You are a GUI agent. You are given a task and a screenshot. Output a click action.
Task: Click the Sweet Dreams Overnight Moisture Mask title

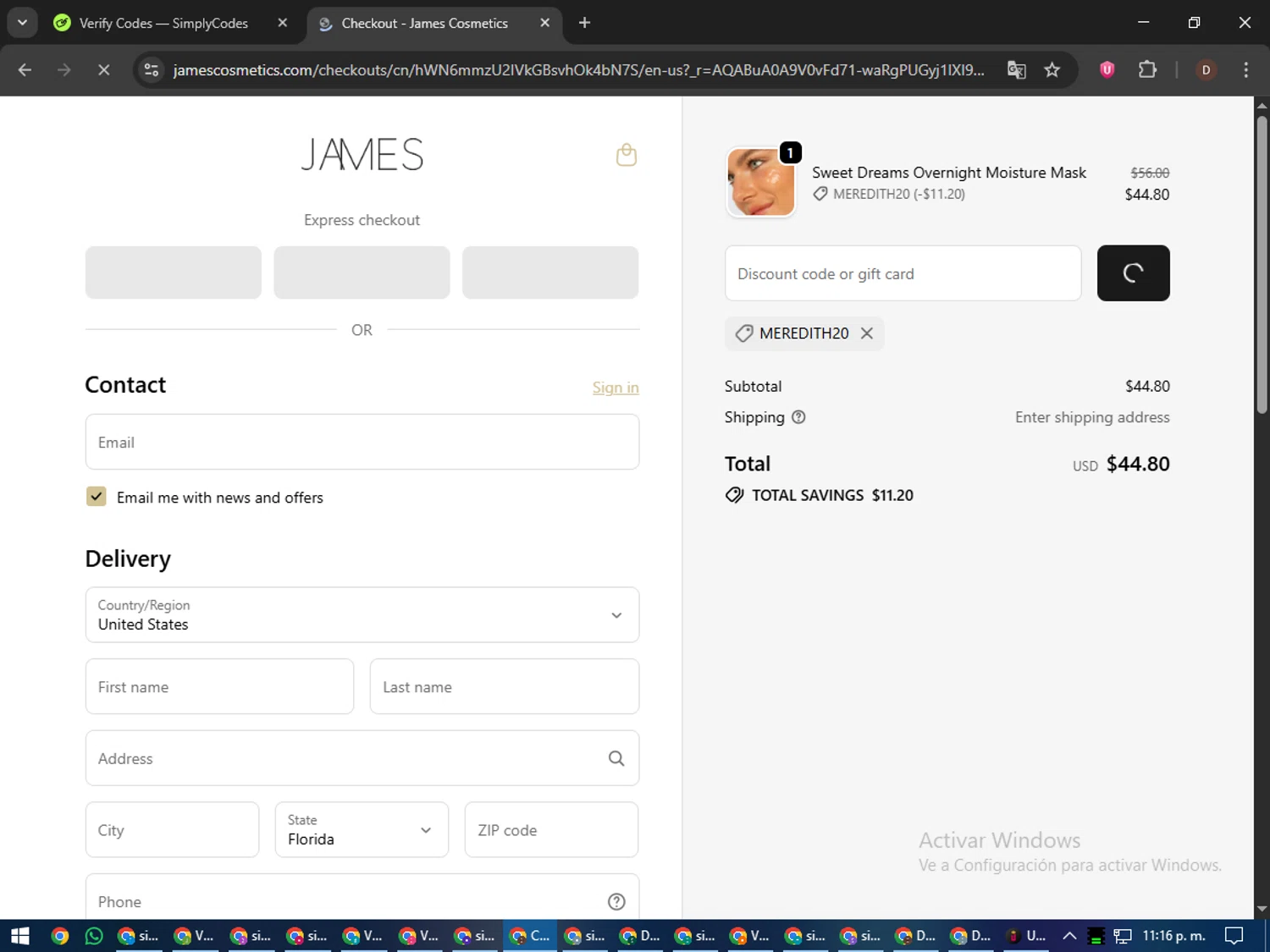coord(949,173)
